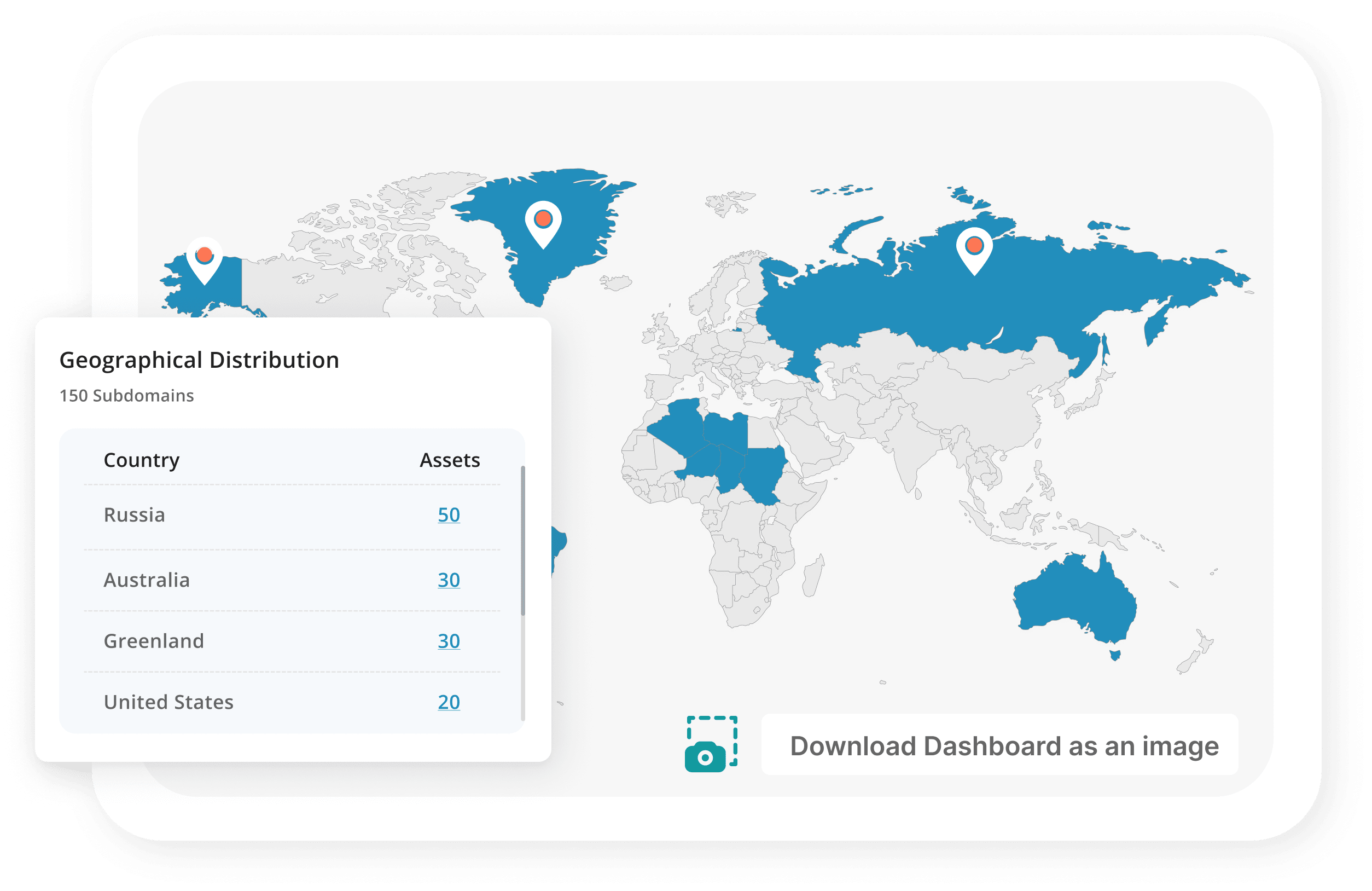This screenshot has width=1372, height=891.
Task: Open Russia's 50 assets link
Action: pyautogui.click(x=449, y=514)
